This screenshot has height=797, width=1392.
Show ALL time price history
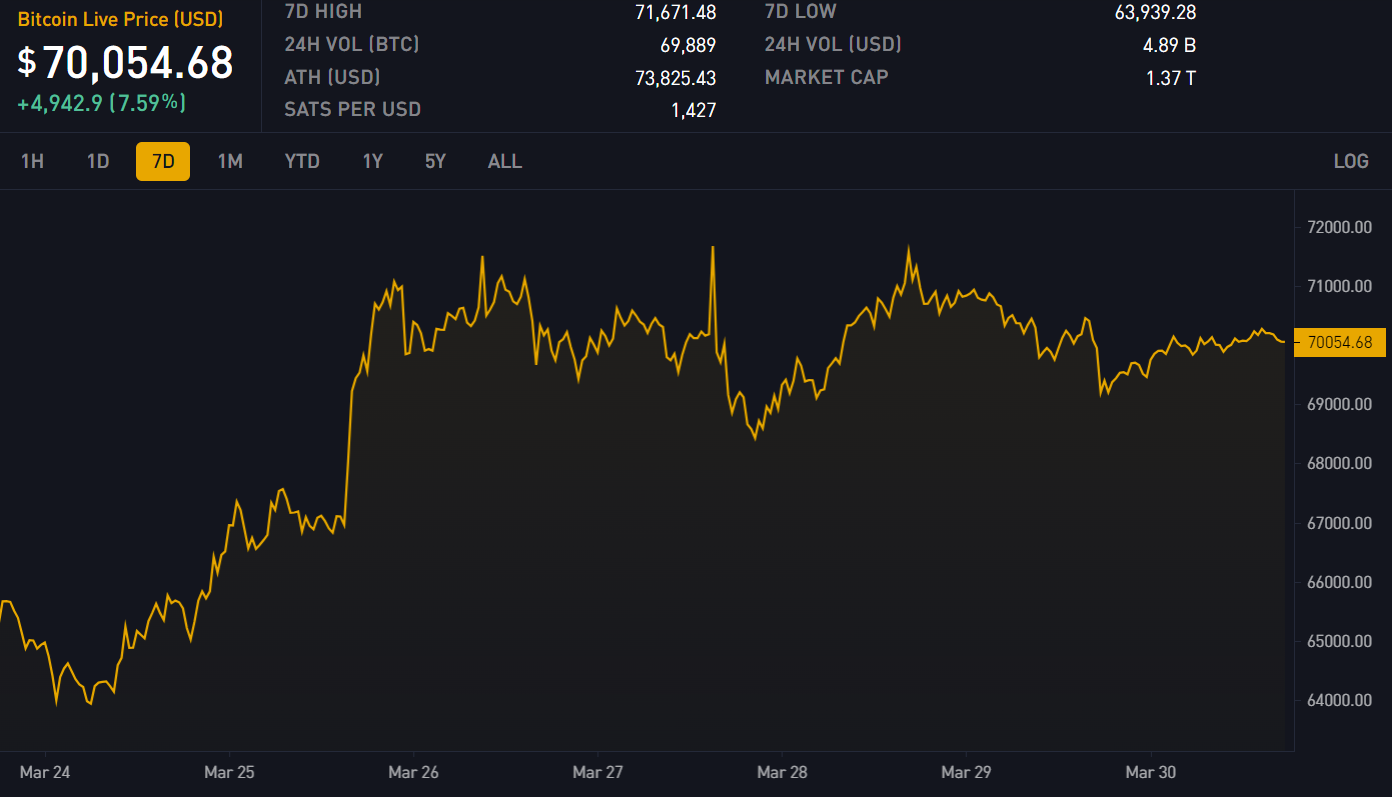505,161
